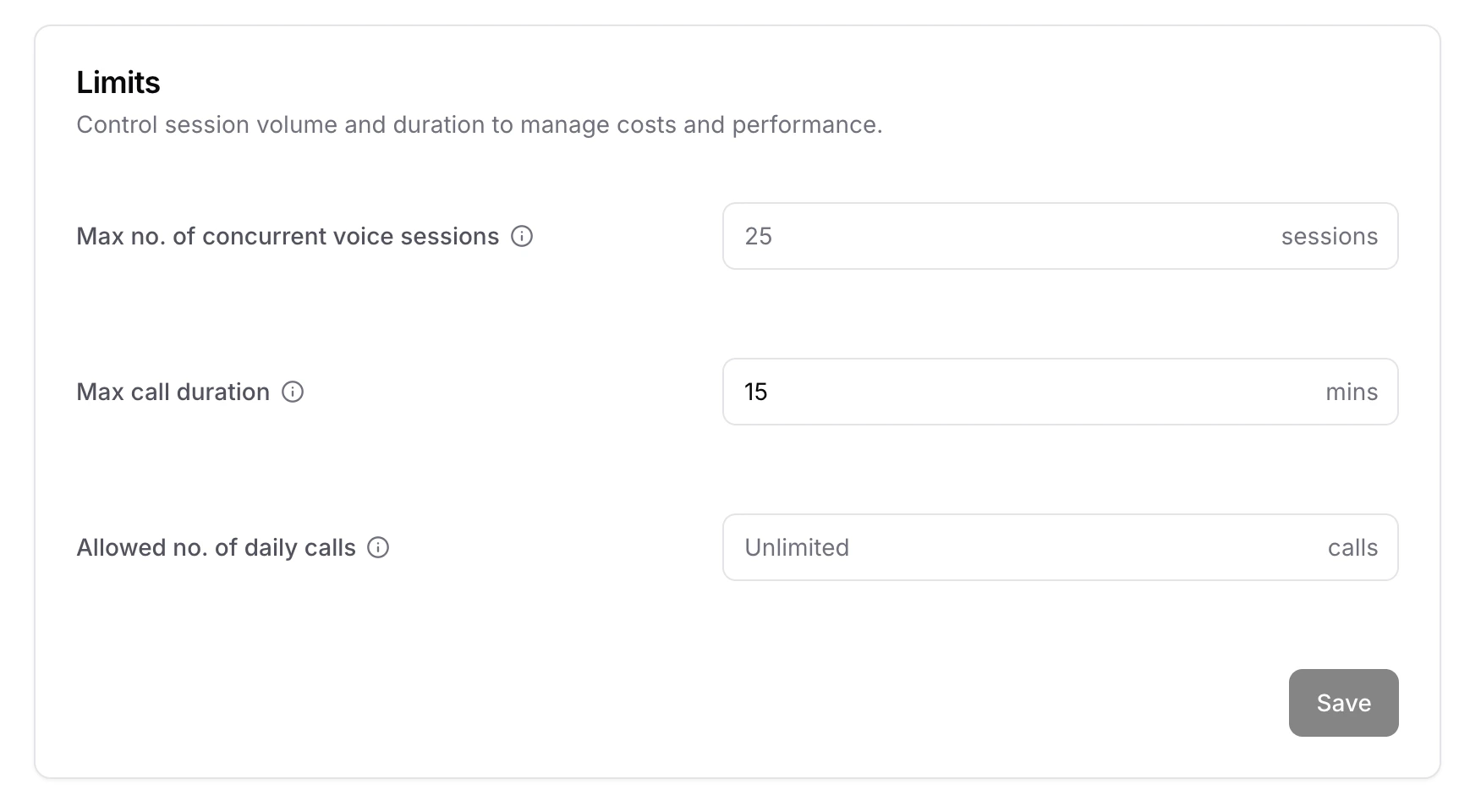Click the mins label in duration field
1470x812 pixels.
pos(1352,392)
